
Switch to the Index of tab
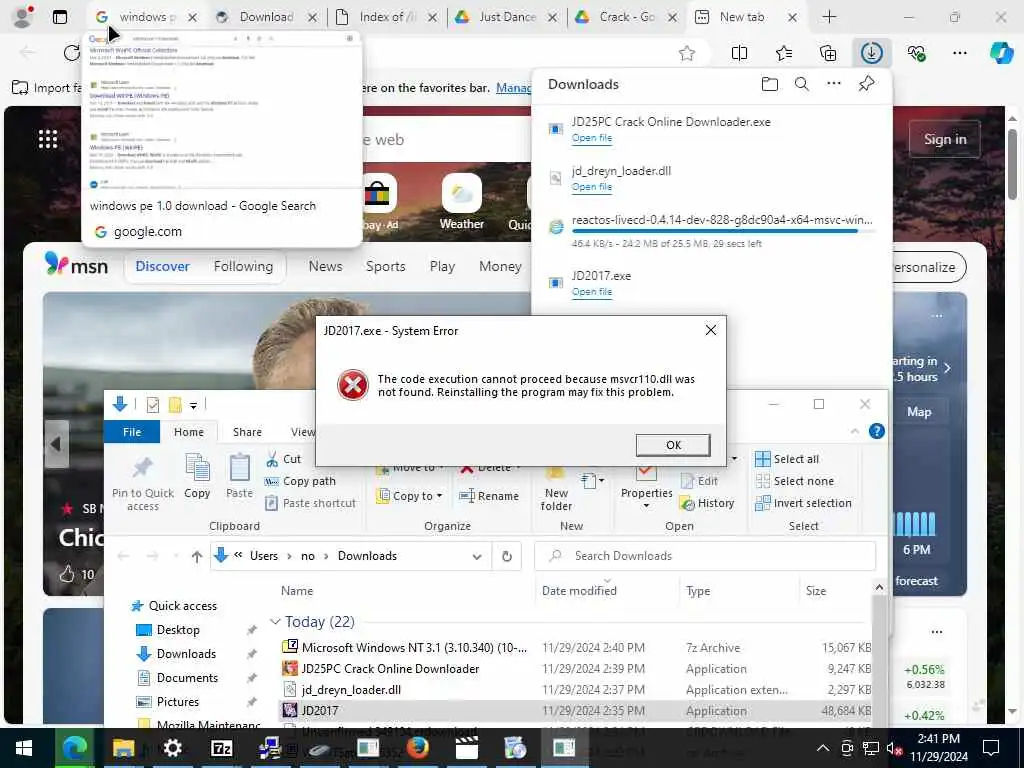click(387, 17)
